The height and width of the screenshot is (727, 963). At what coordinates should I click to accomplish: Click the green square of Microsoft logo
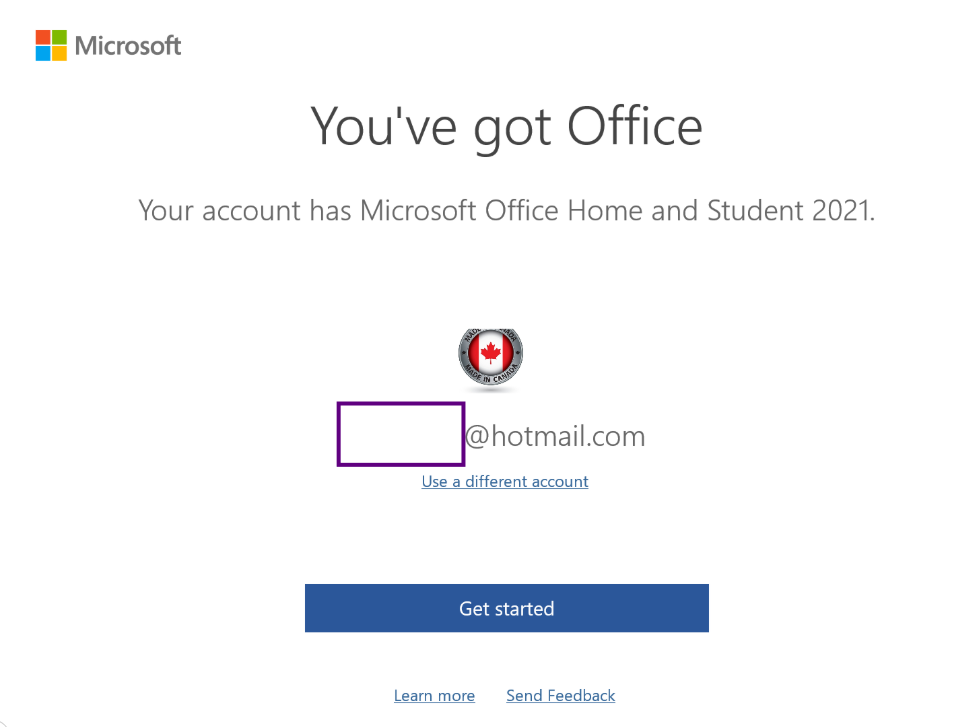(x=60, y=37)
